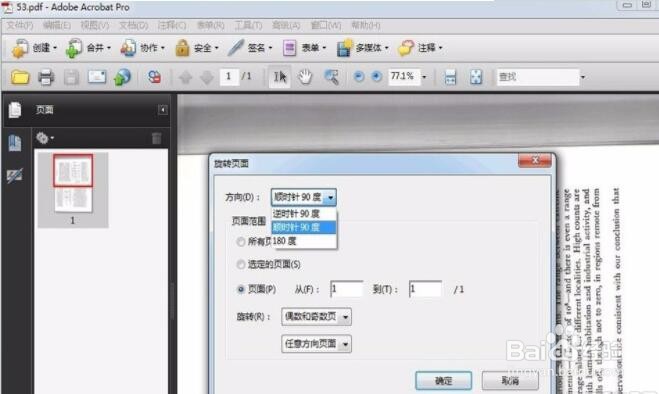Open the 方向(D) direction combo box

303,197
